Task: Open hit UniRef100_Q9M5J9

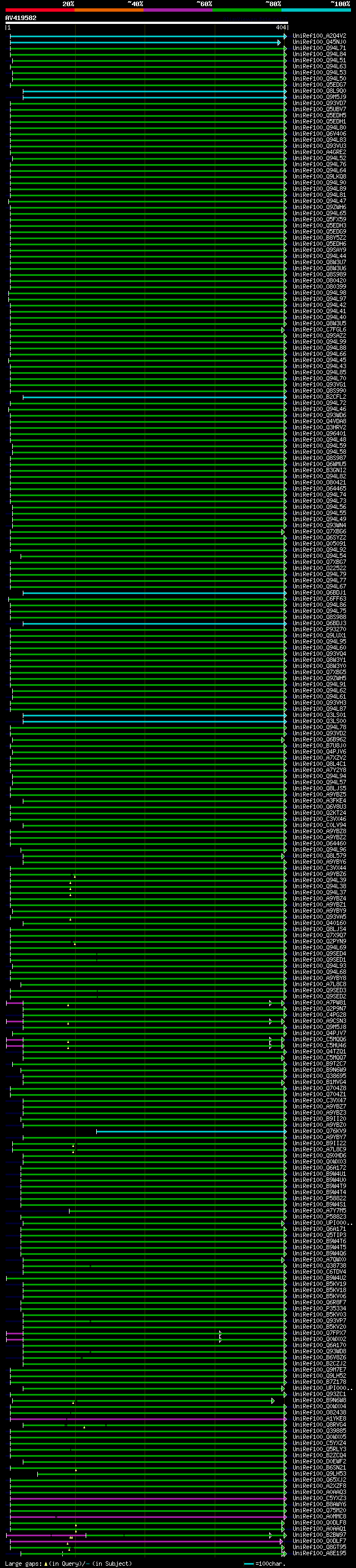Action: point(319,97)
